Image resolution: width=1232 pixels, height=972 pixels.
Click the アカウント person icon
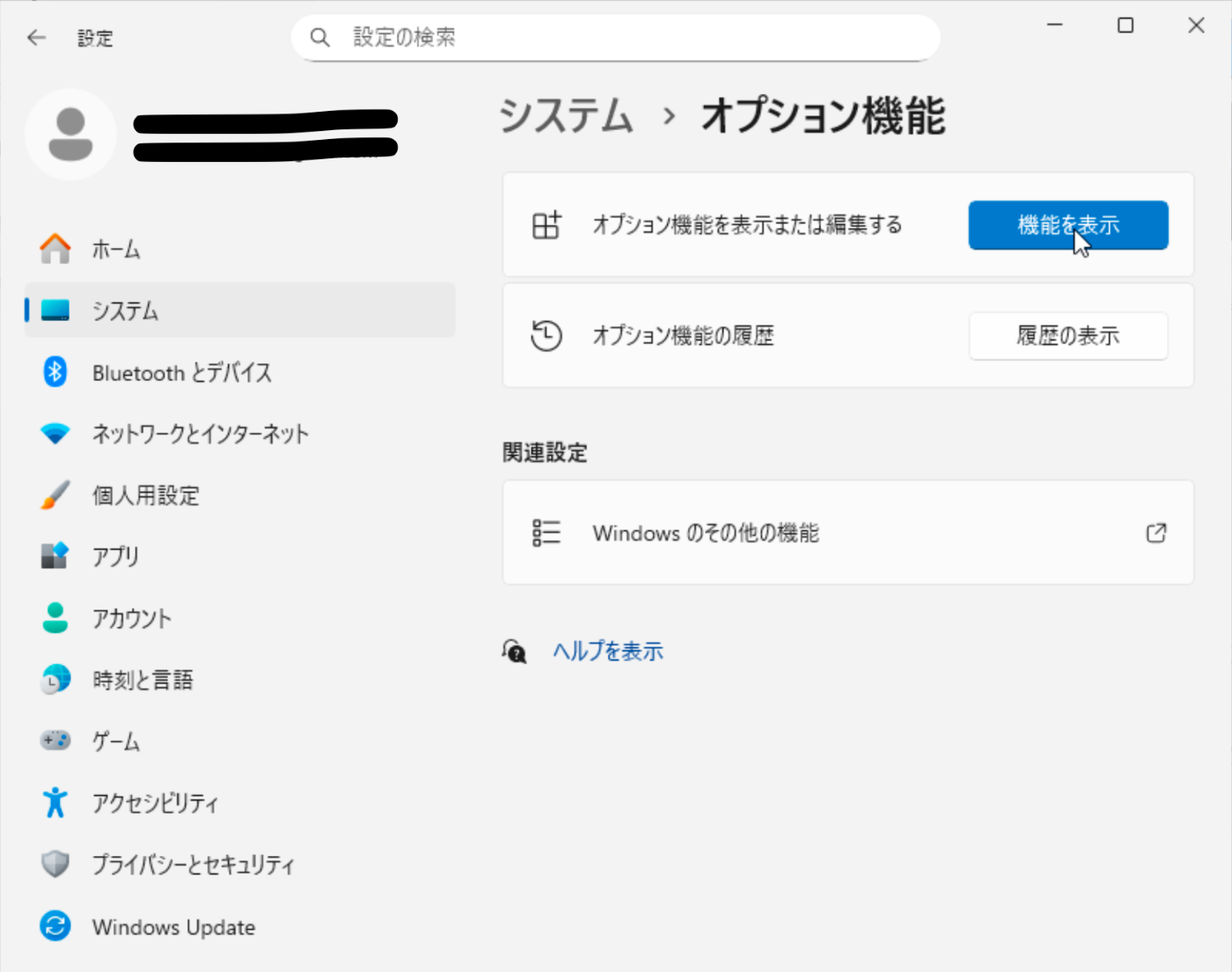55,618
